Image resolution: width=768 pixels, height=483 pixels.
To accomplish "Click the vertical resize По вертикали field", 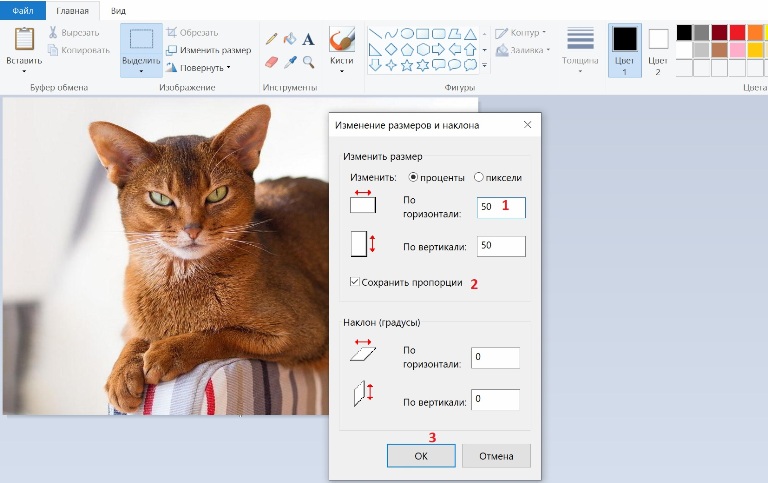I will coord(501,246).
